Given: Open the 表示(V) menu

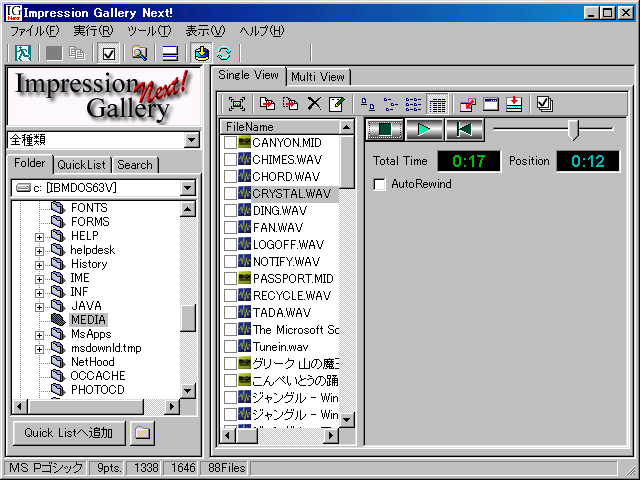Looking at the screenshot, I should 205,31.
